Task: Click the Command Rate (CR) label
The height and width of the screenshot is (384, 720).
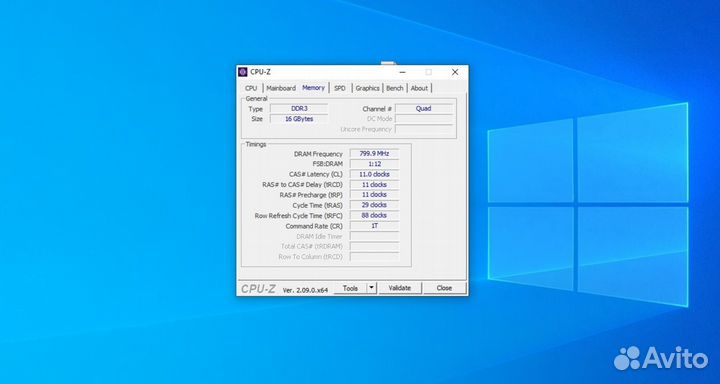Action: 314,226
